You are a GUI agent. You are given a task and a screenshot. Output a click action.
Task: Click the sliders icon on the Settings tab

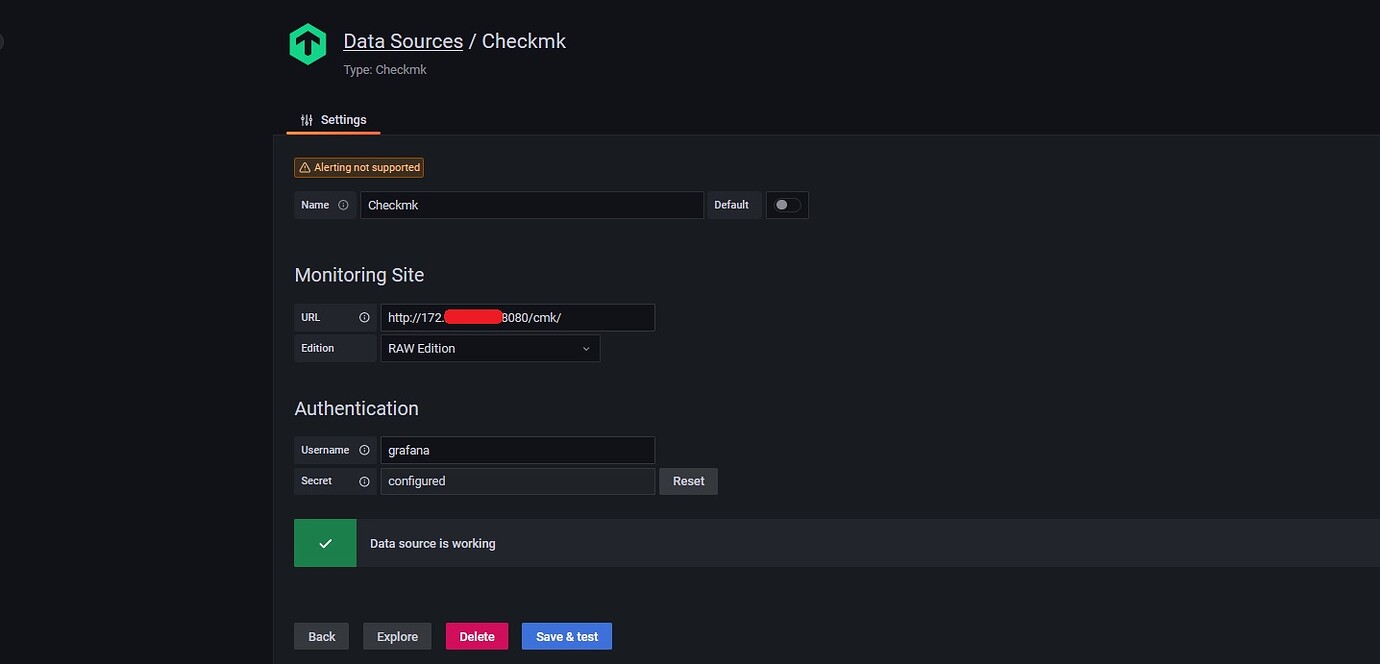307,119
